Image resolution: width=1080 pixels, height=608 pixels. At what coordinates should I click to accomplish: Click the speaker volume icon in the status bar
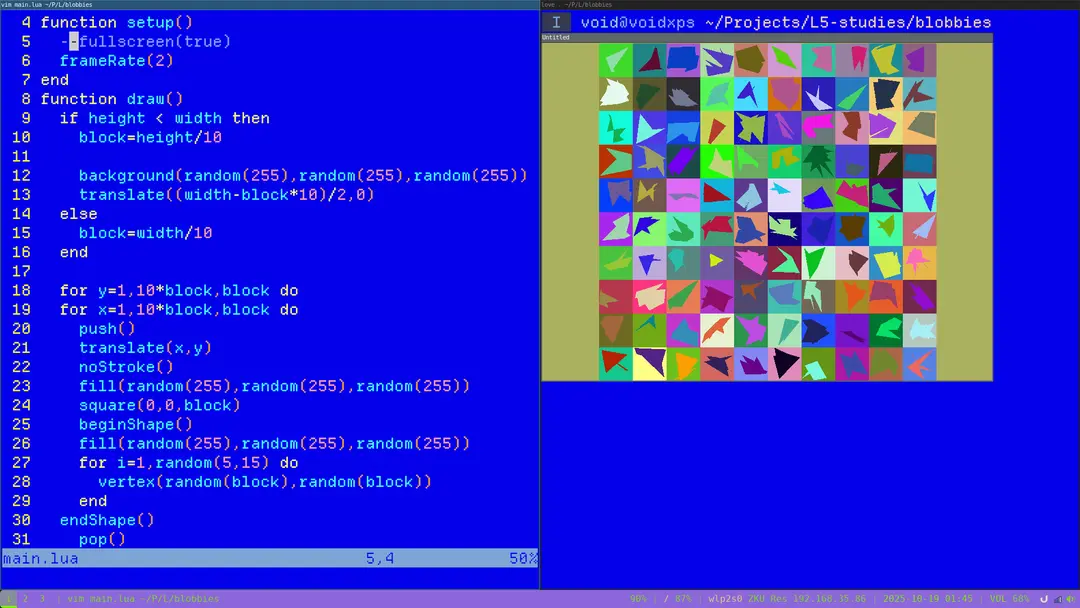pos(1069,599)
